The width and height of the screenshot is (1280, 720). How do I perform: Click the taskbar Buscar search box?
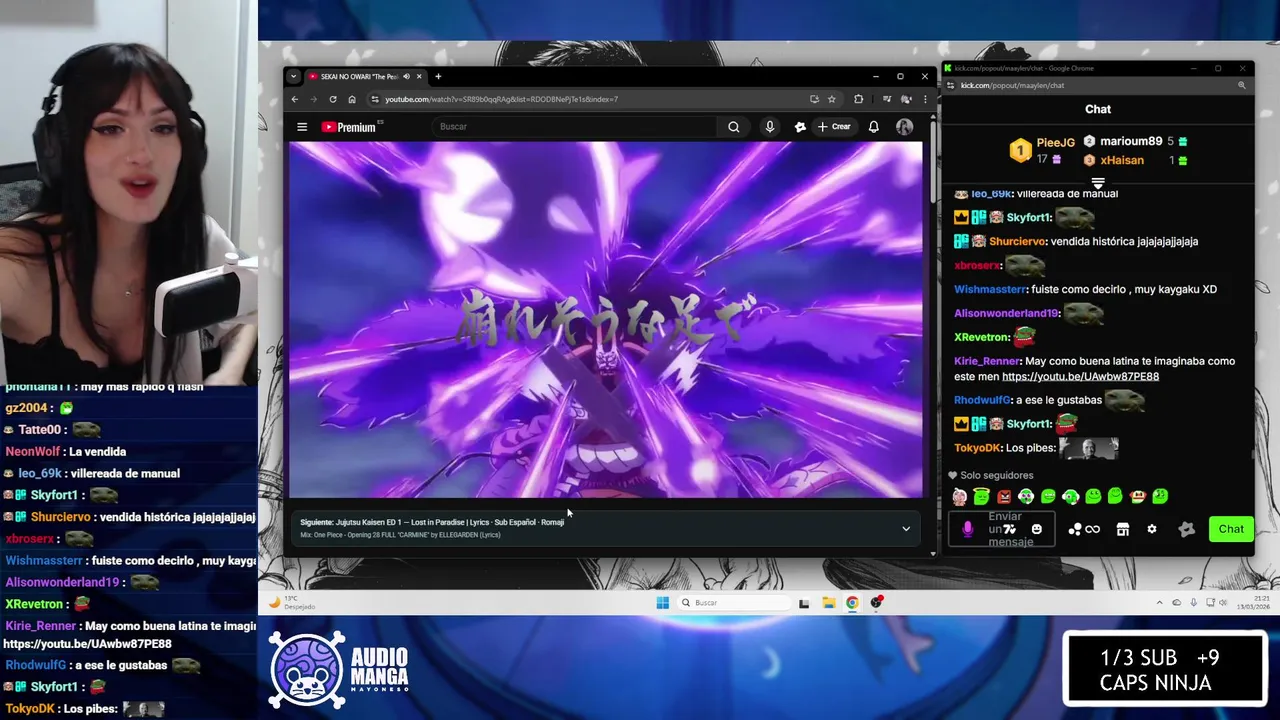point(732,603)
